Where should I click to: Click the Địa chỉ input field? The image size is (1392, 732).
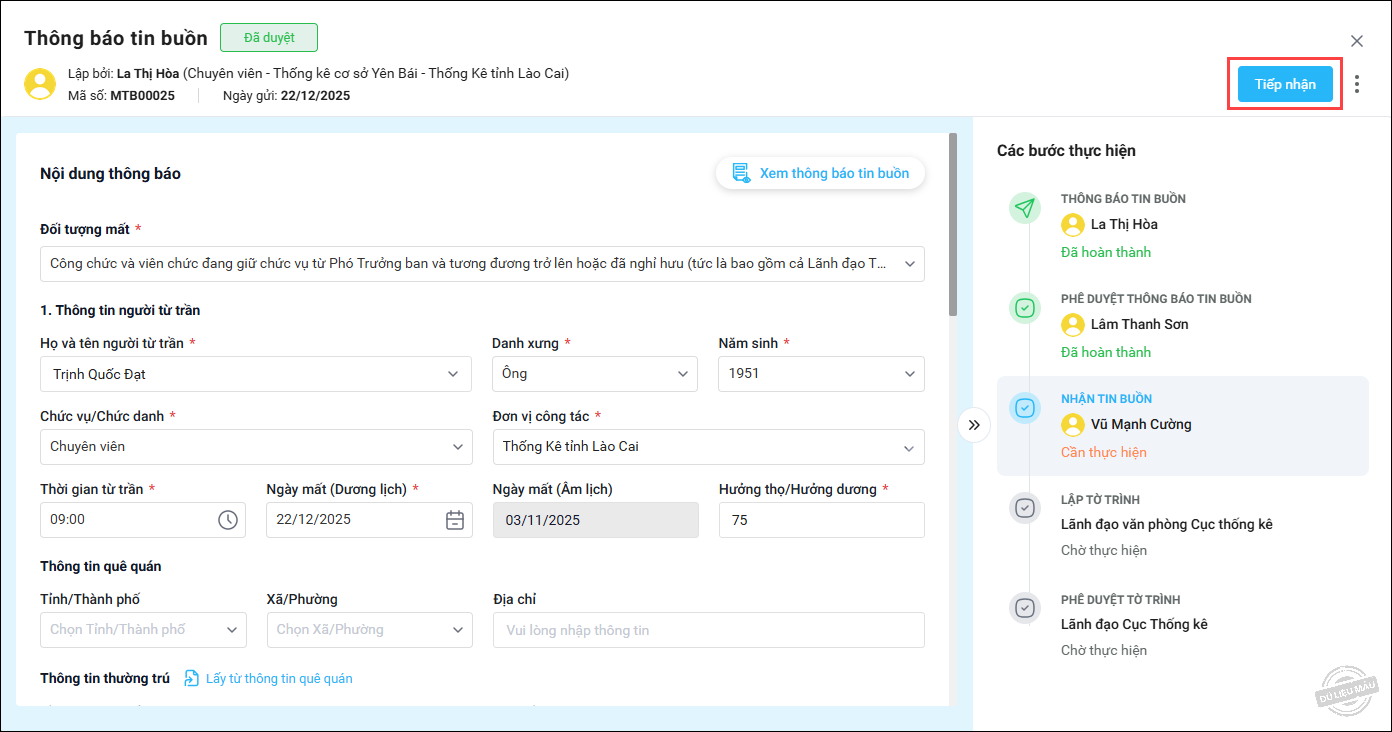point(708,630)
